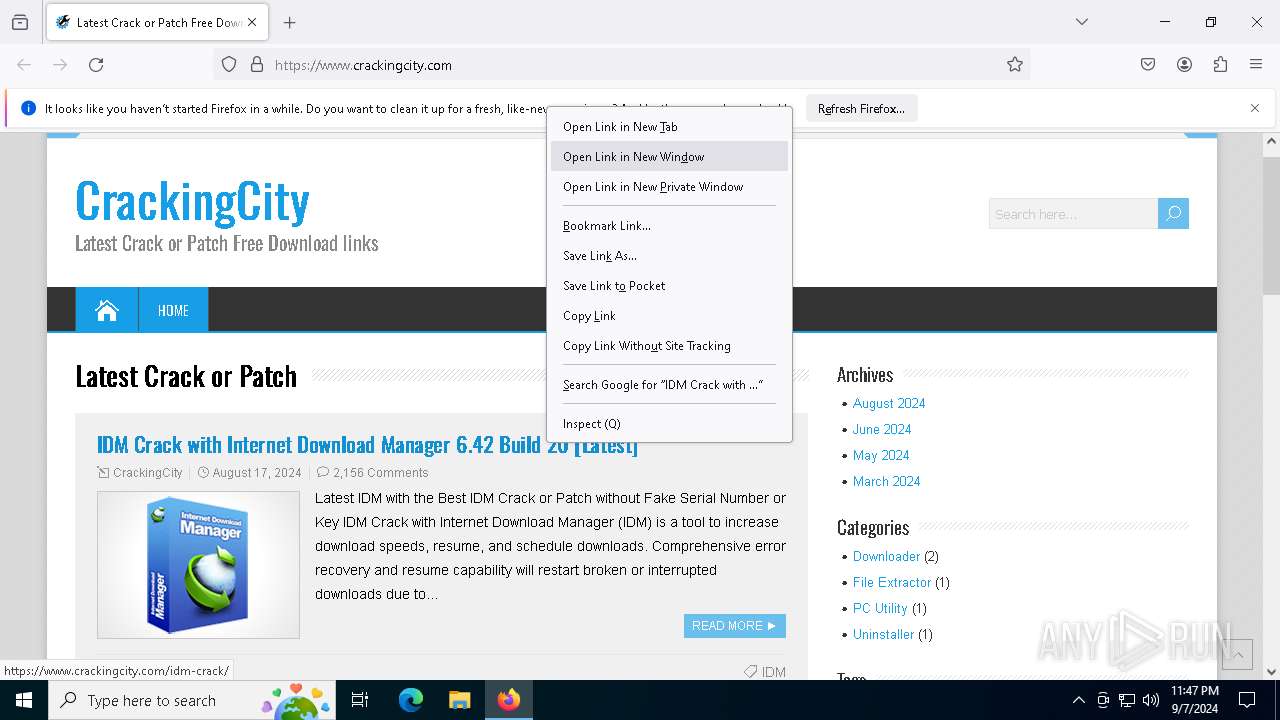Click the taskbar search box
This screenshot has width=1280, height=720.
191,700
